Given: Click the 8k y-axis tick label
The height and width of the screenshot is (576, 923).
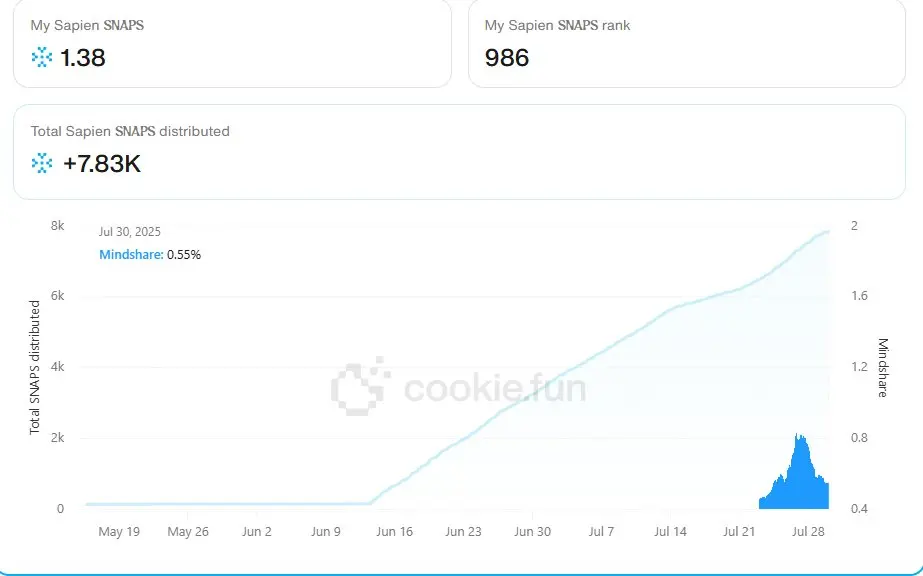Looking at the screenshot, I should tap(58, 226).
